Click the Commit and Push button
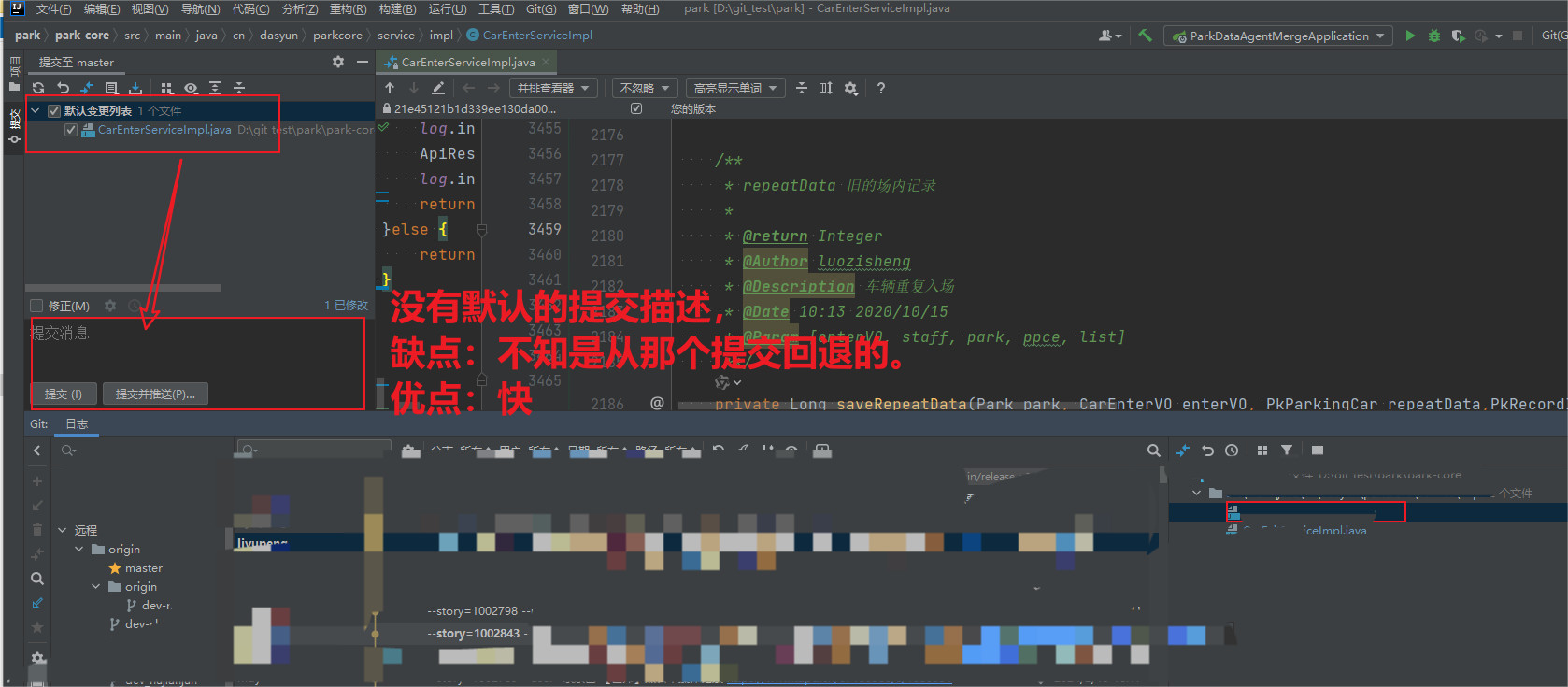This screenshot has height=687, width=1568. 155,394
